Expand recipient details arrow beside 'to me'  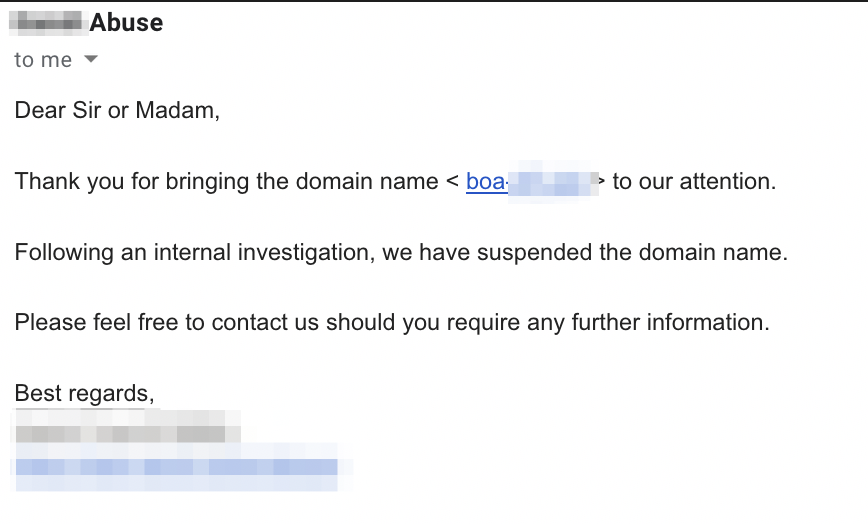click(x=91, y=60)
